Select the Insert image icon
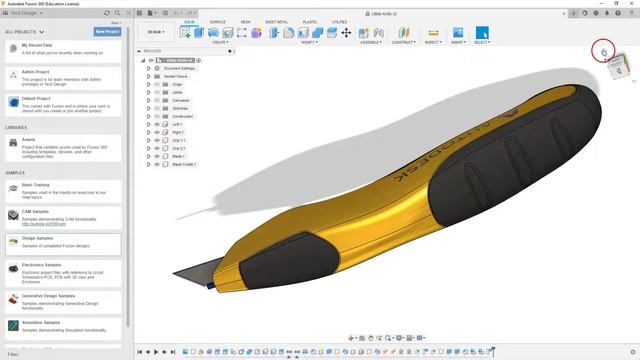The width and height of the screenshot is (640, 360). pyautogui.click(x=458, y=33)
